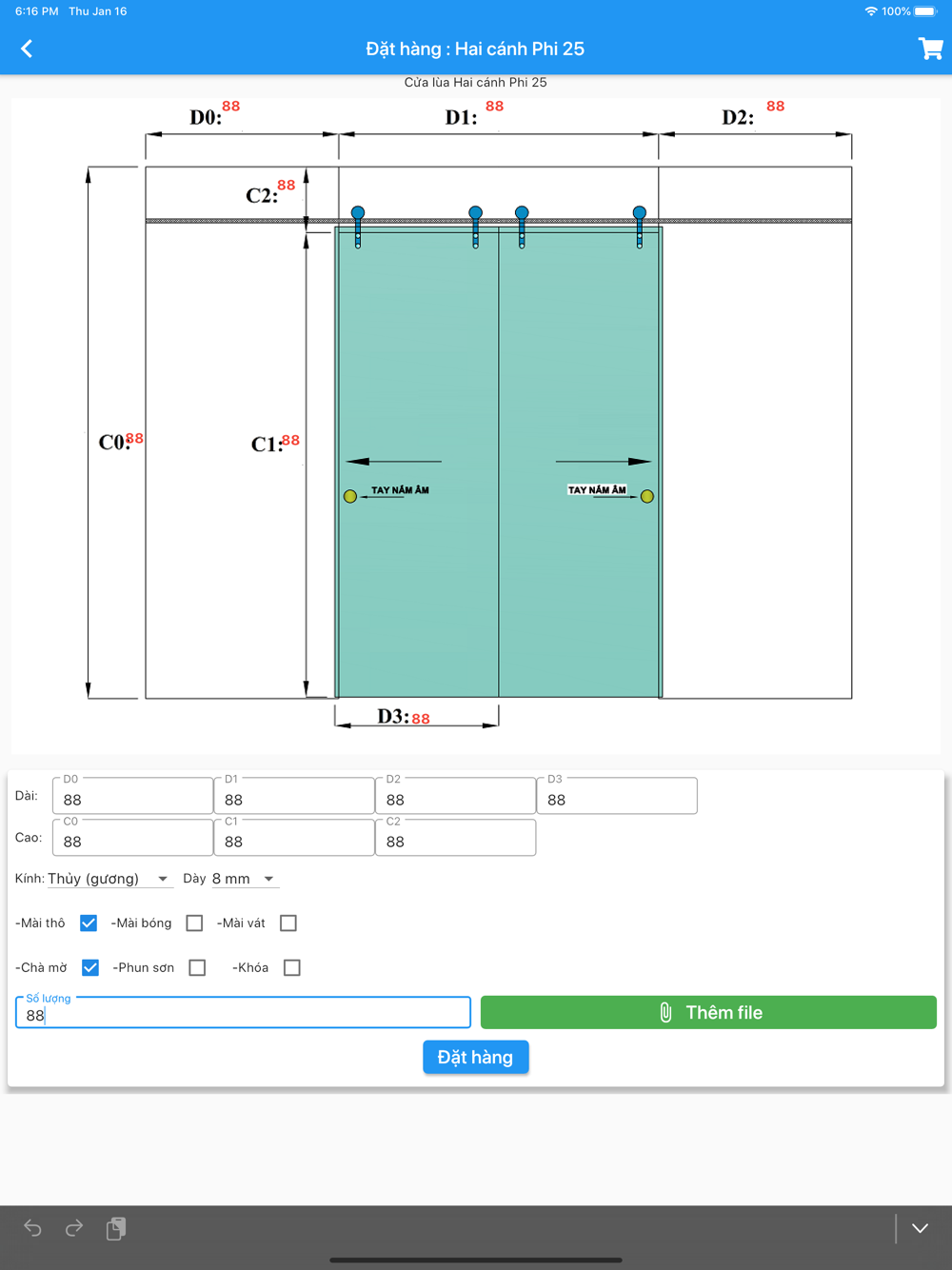Tap the 'Đặt hàng : Hai cánh Phi 25' title
Screen dimensions: 952x1270
click(475, 49)
